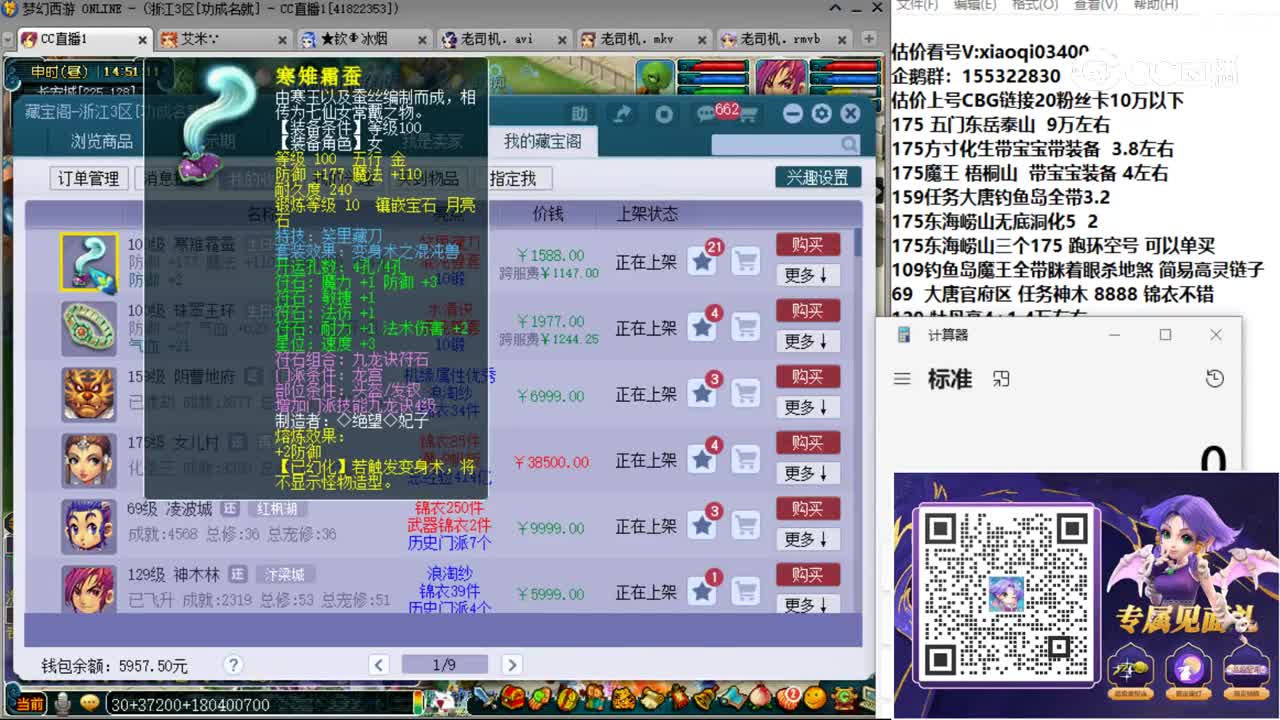Click the yellow chat bubble icon in chat bar
Viewport: 1280px width, 720px height.
point(90,703)
